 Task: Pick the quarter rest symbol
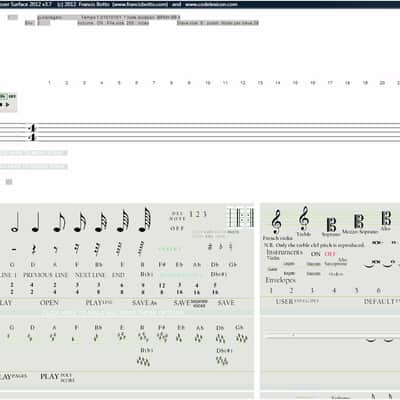coord(34,249)
